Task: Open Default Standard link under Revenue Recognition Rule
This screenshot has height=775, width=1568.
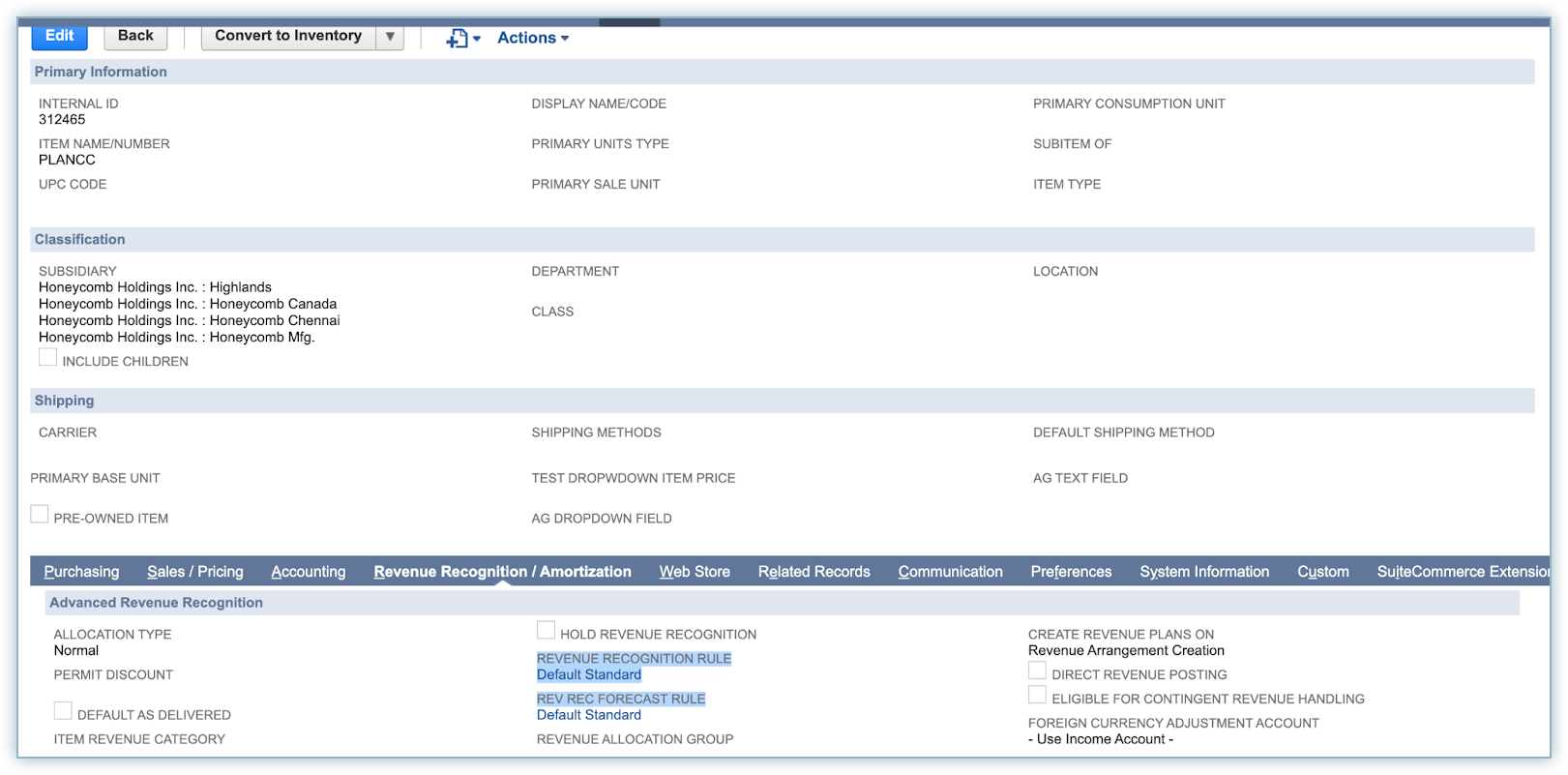Action: point(588,675)
